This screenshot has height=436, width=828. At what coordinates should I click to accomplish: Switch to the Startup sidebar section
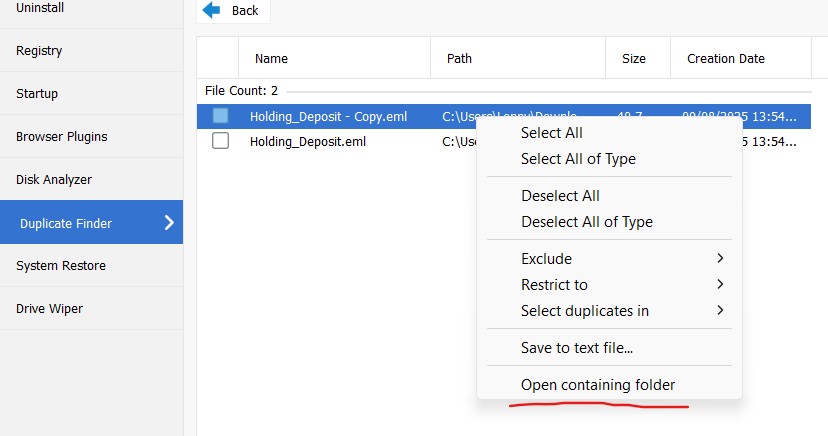click(x=37, y=94)
